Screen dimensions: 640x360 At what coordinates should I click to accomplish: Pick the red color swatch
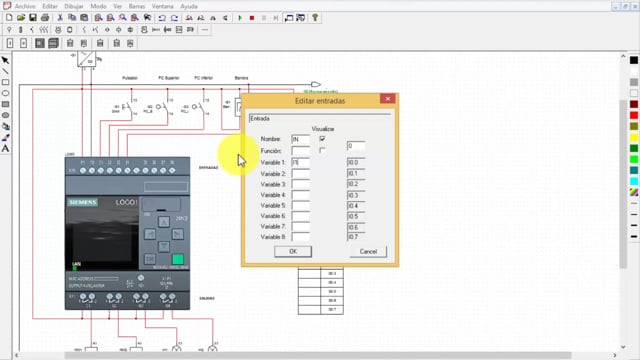point(633,116)
